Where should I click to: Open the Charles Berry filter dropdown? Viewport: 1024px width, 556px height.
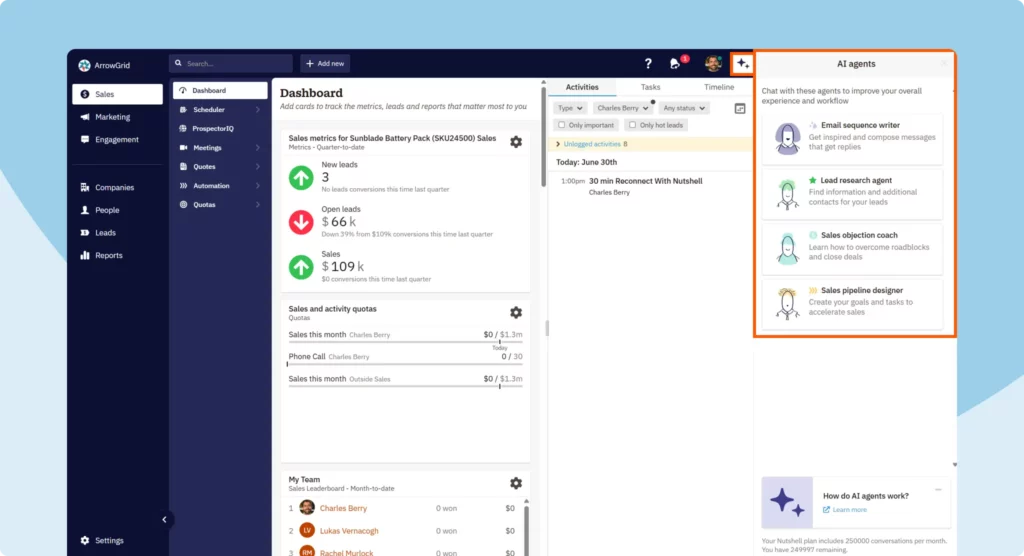click(x=621, y=108)
